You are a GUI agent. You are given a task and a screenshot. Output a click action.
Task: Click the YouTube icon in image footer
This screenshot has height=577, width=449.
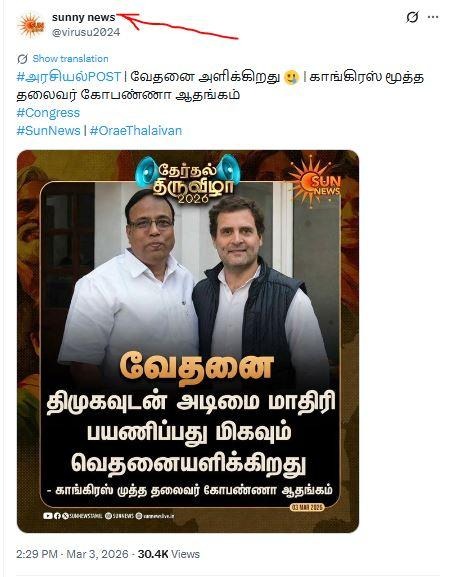pos(47,516)
